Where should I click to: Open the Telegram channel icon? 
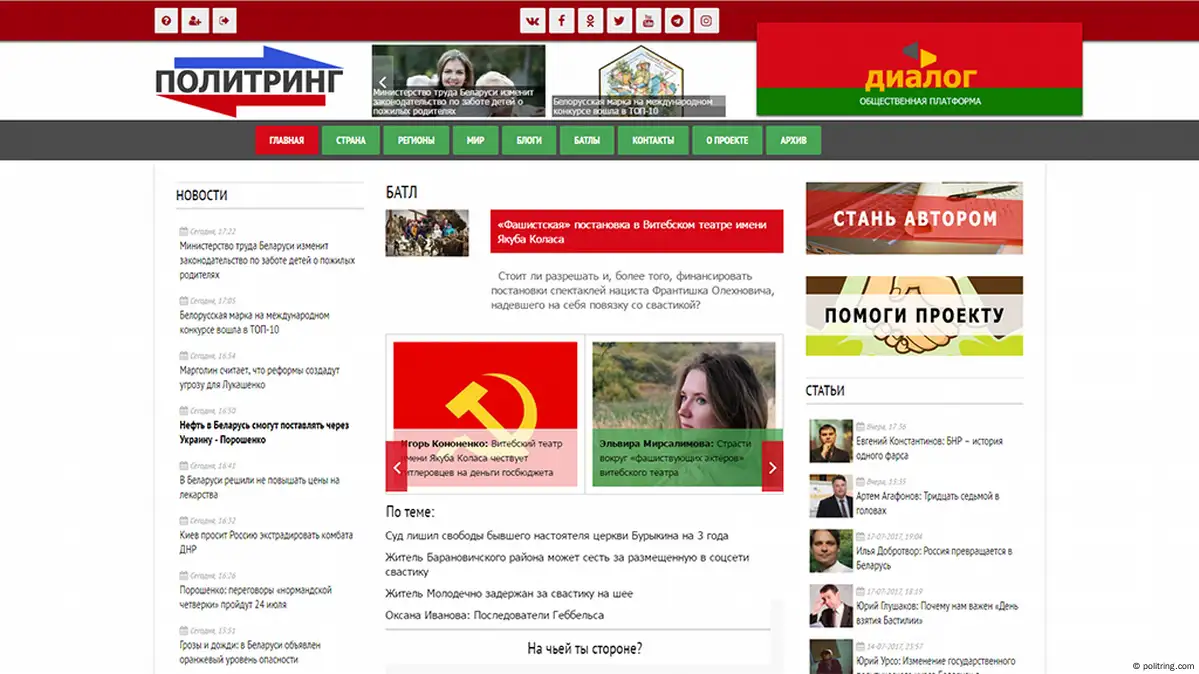click(677, 21)
